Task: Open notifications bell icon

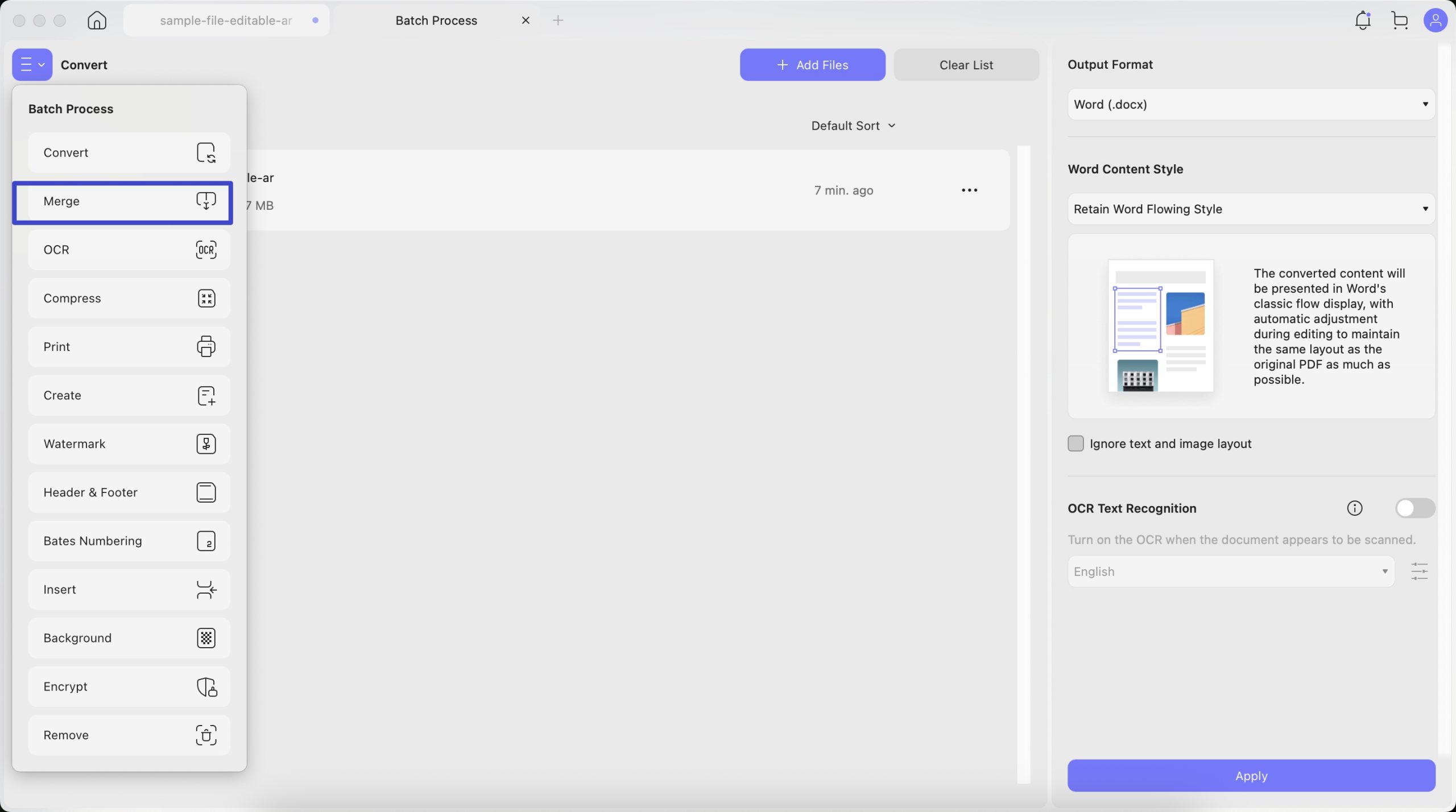Action: (x=1363, y=20)
